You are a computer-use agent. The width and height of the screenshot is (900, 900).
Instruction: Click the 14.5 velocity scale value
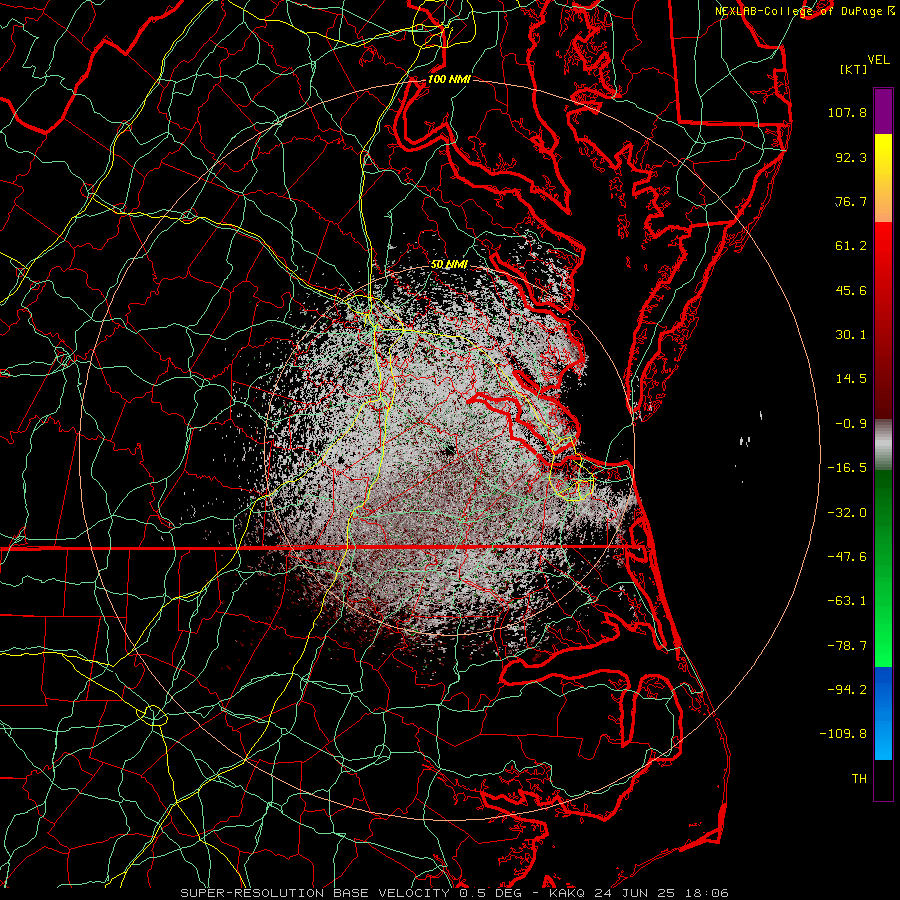(851, 379)
